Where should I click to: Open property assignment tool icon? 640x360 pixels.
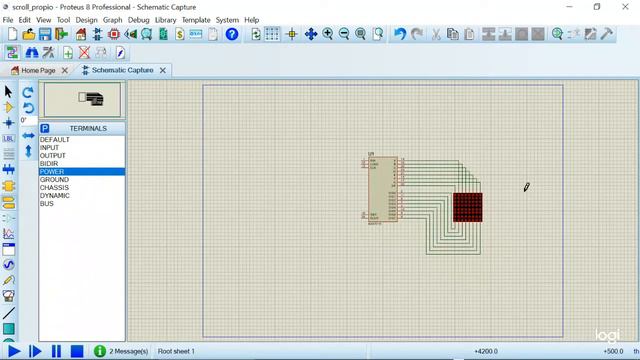pos(48,53)
